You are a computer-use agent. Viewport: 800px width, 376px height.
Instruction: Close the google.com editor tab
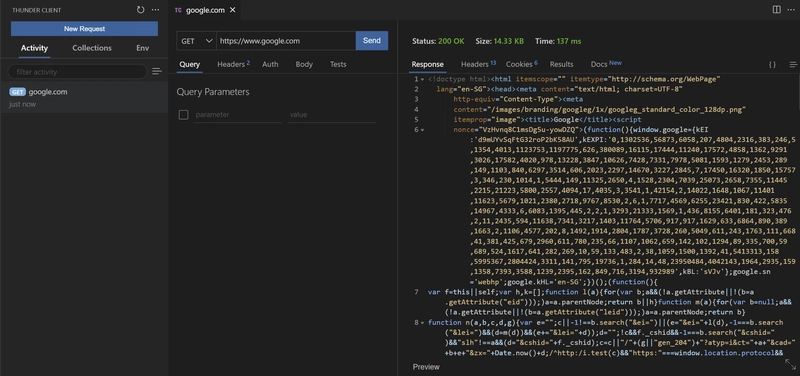233,10
